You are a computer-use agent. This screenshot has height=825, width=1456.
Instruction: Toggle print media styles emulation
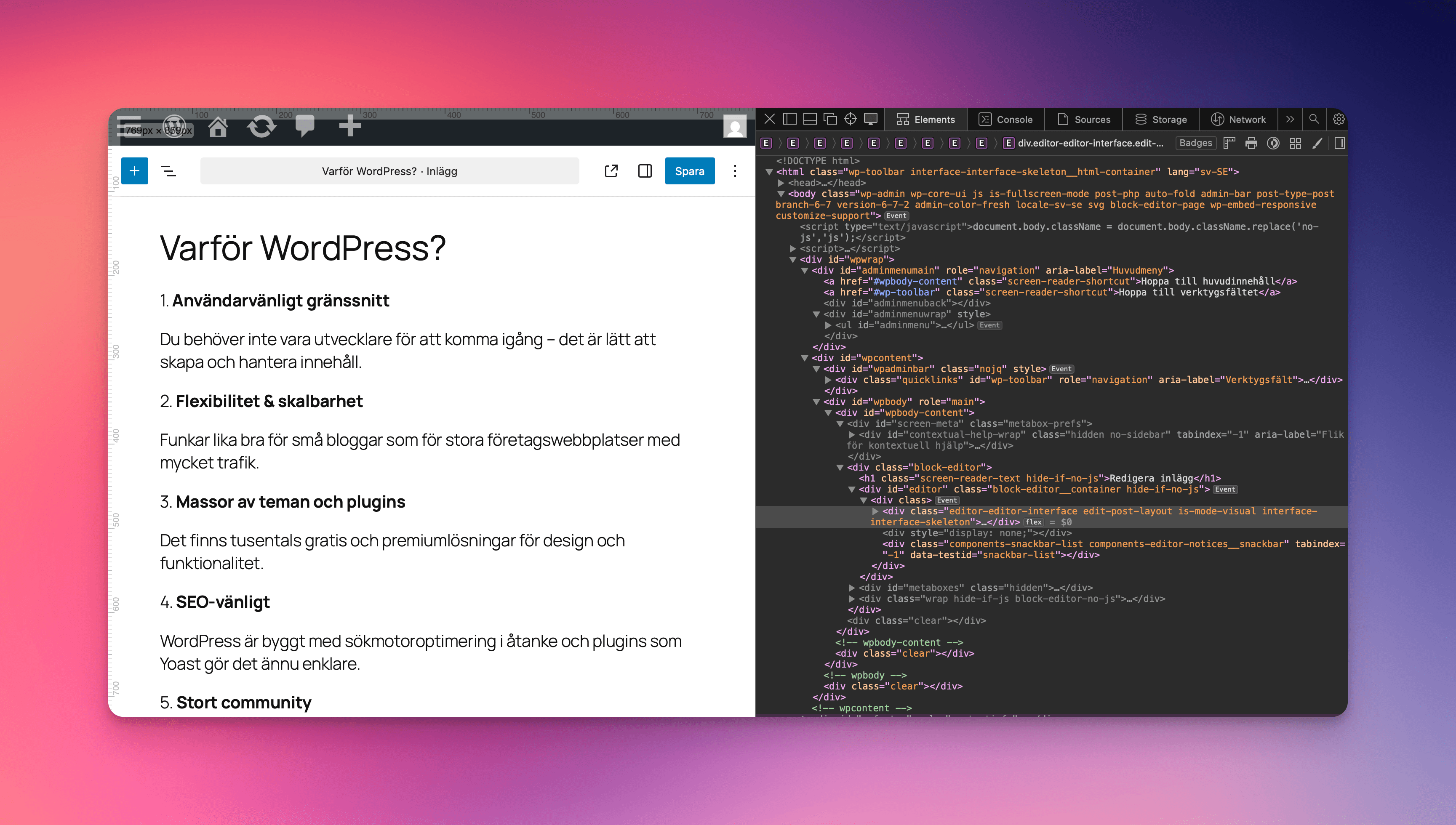(x=1251, y=143)
